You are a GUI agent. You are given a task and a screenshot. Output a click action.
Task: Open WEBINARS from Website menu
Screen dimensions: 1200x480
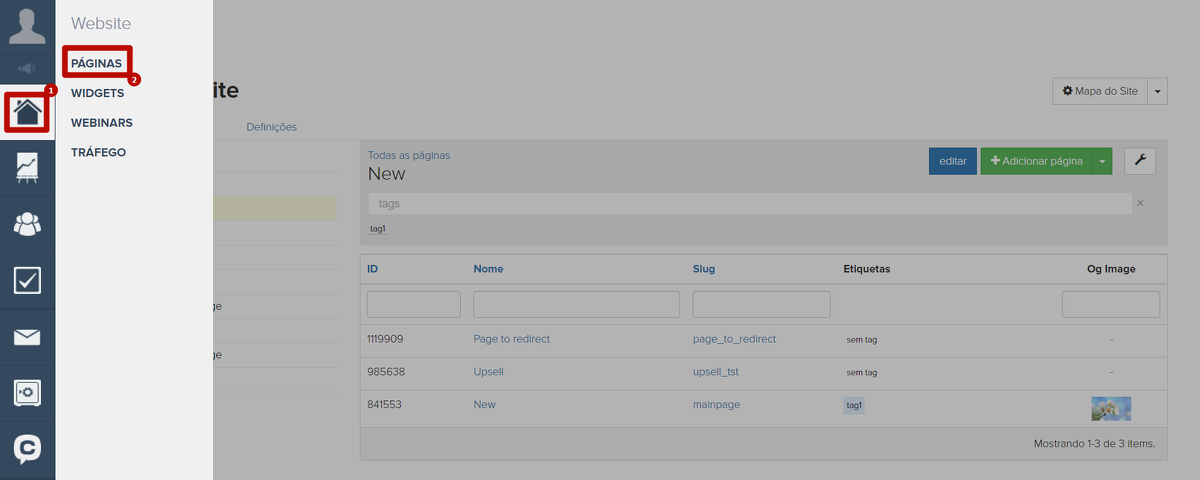[x=101, y=123]
